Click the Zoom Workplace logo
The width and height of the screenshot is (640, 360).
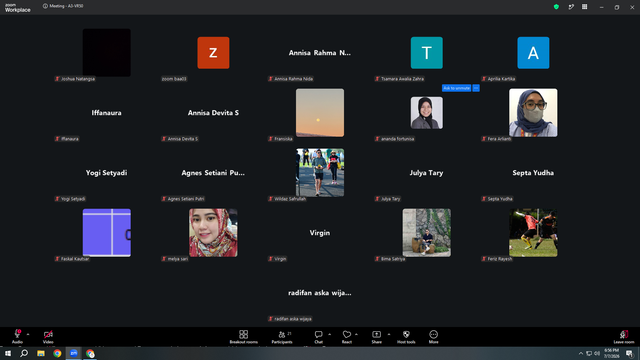18,8
